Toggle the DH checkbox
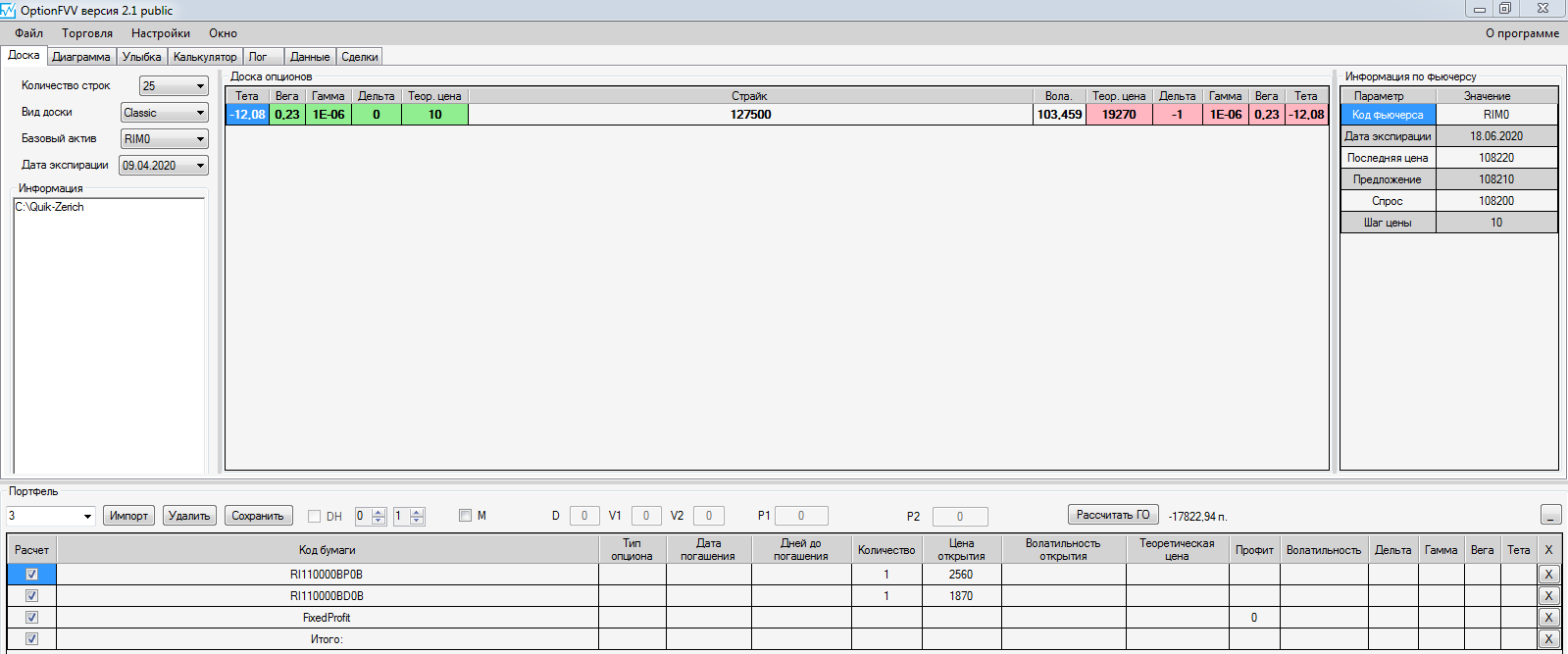Viewport: 1568px width, 654px height. tap(315, 516)
